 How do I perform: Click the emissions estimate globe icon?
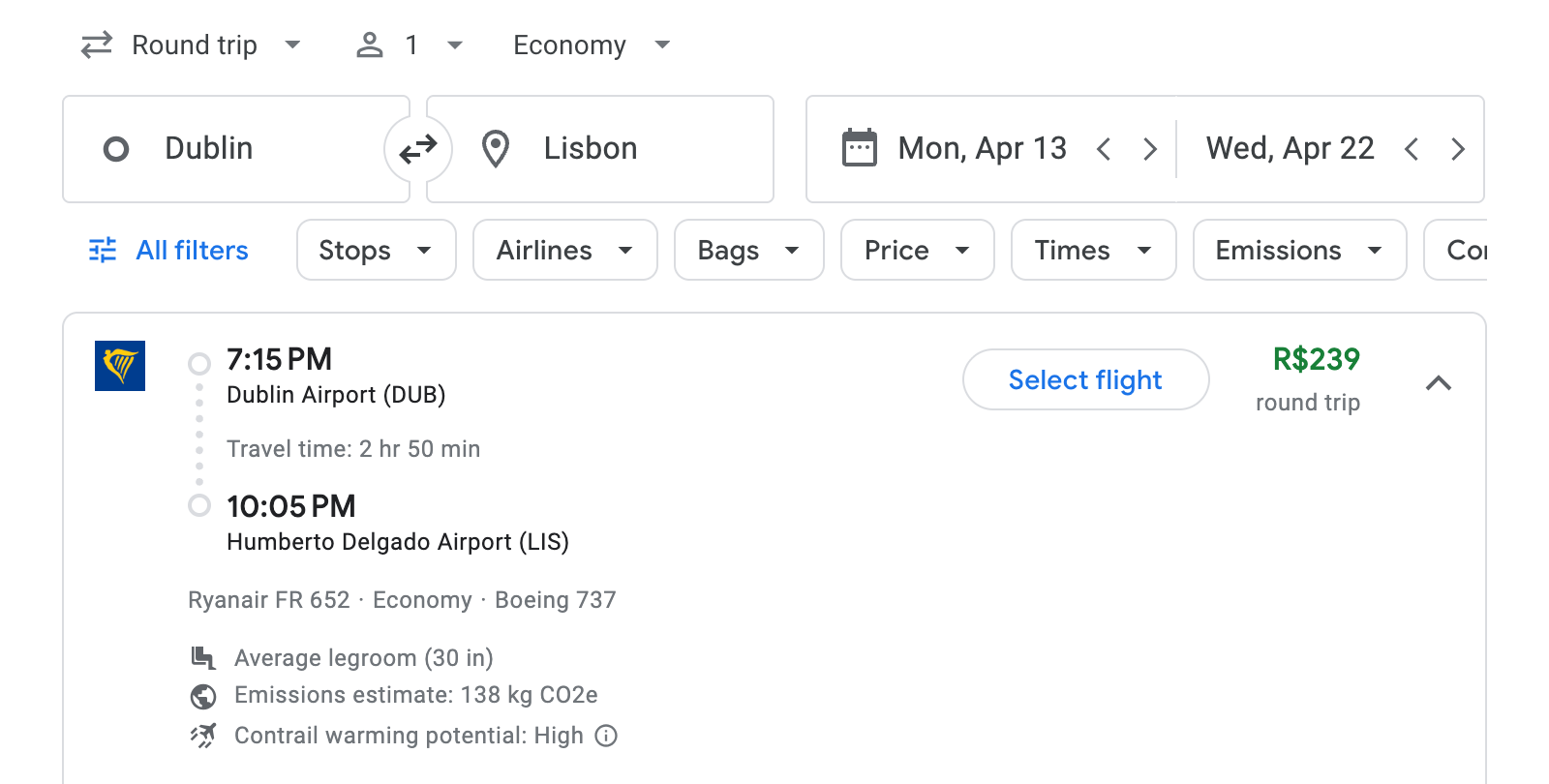pos(202,695)
